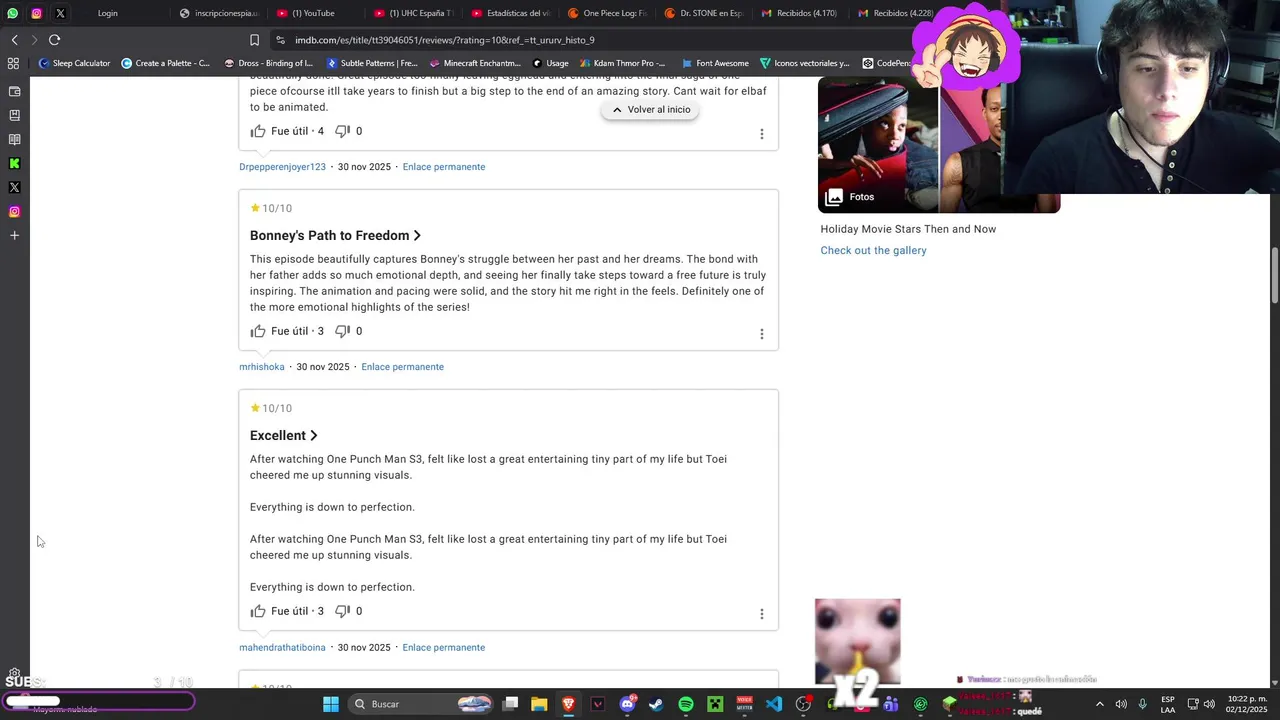Open the Create a Palette bookmark
The width and height of the screenshot is (1280, 720).
(165, 63)
